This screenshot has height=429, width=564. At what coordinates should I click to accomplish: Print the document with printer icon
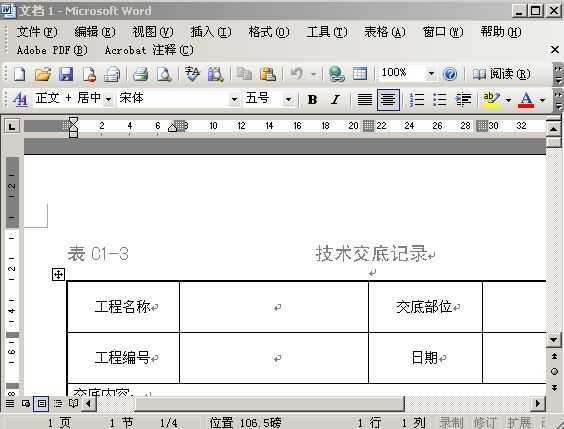[141, 74]
